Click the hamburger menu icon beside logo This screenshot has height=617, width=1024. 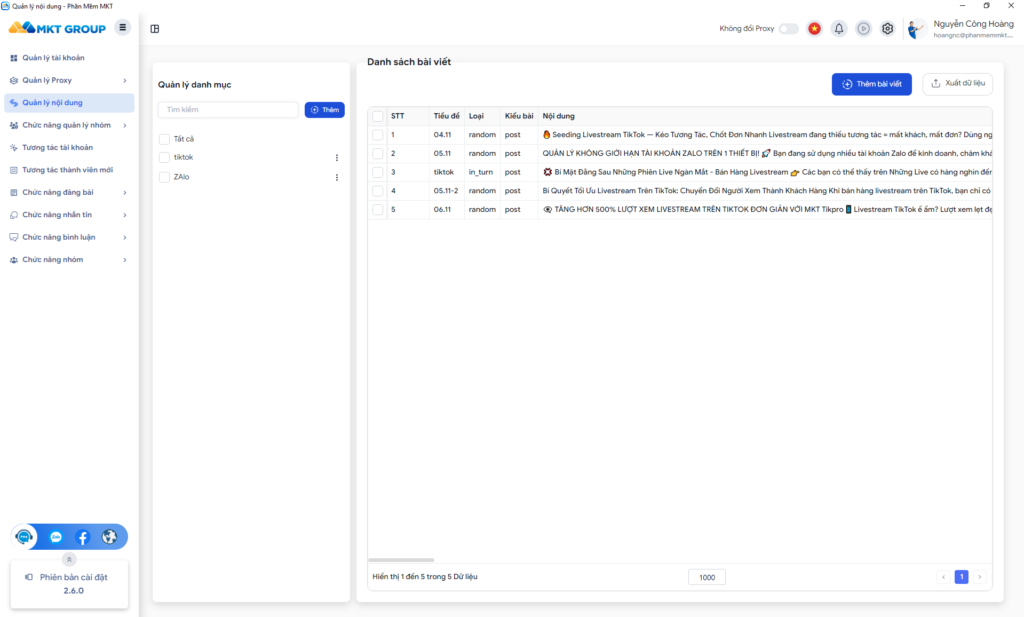(123, 27)
